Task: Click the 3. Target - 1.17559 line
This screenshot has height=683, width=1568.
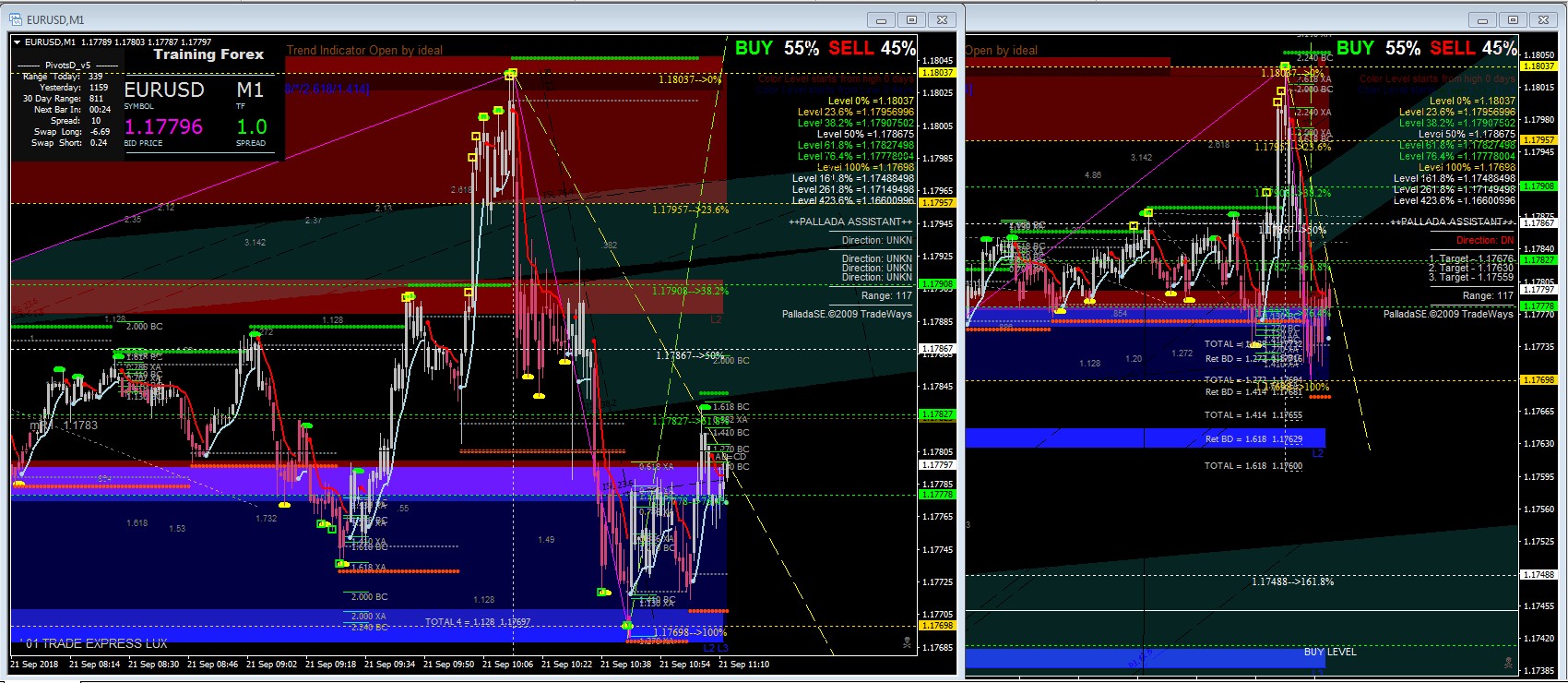Action: coord(1471,278)
